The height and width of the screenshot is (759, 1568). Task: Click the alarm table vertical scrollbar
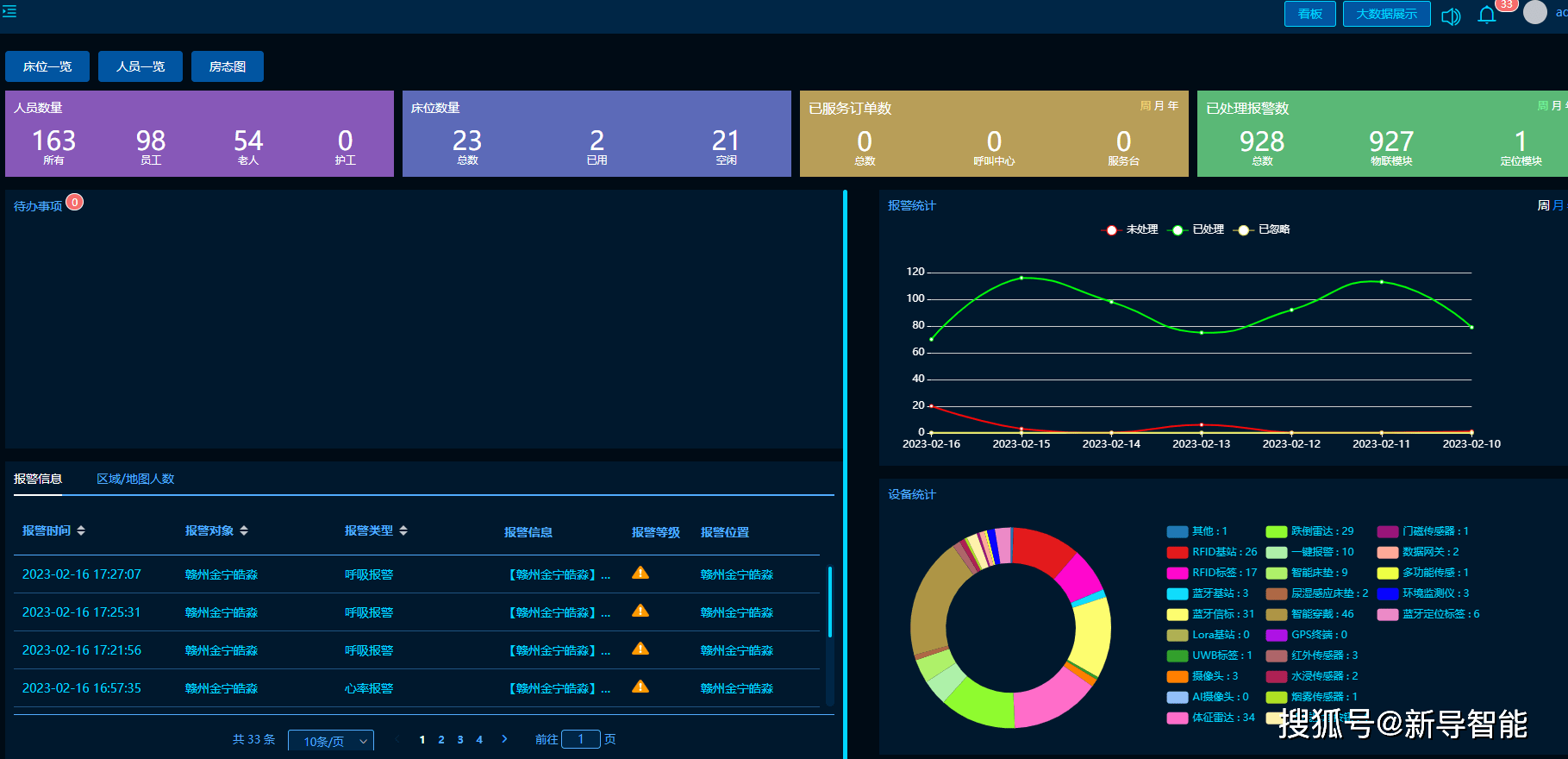coord(830,601)
